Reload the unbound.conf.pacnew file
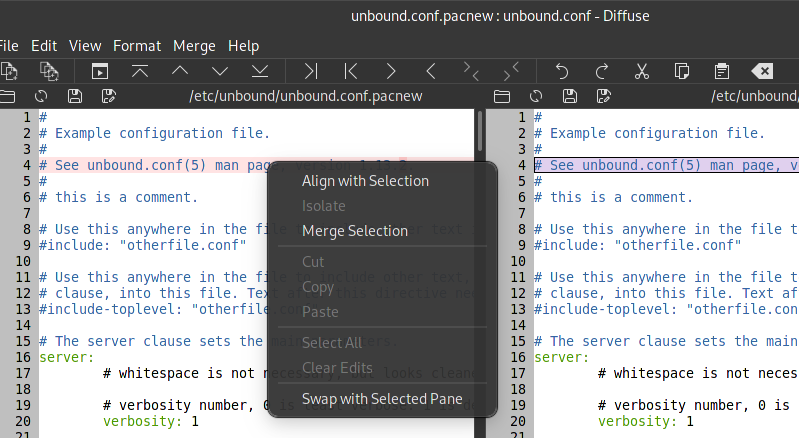The image size is (799, 438). coord(41,96)
